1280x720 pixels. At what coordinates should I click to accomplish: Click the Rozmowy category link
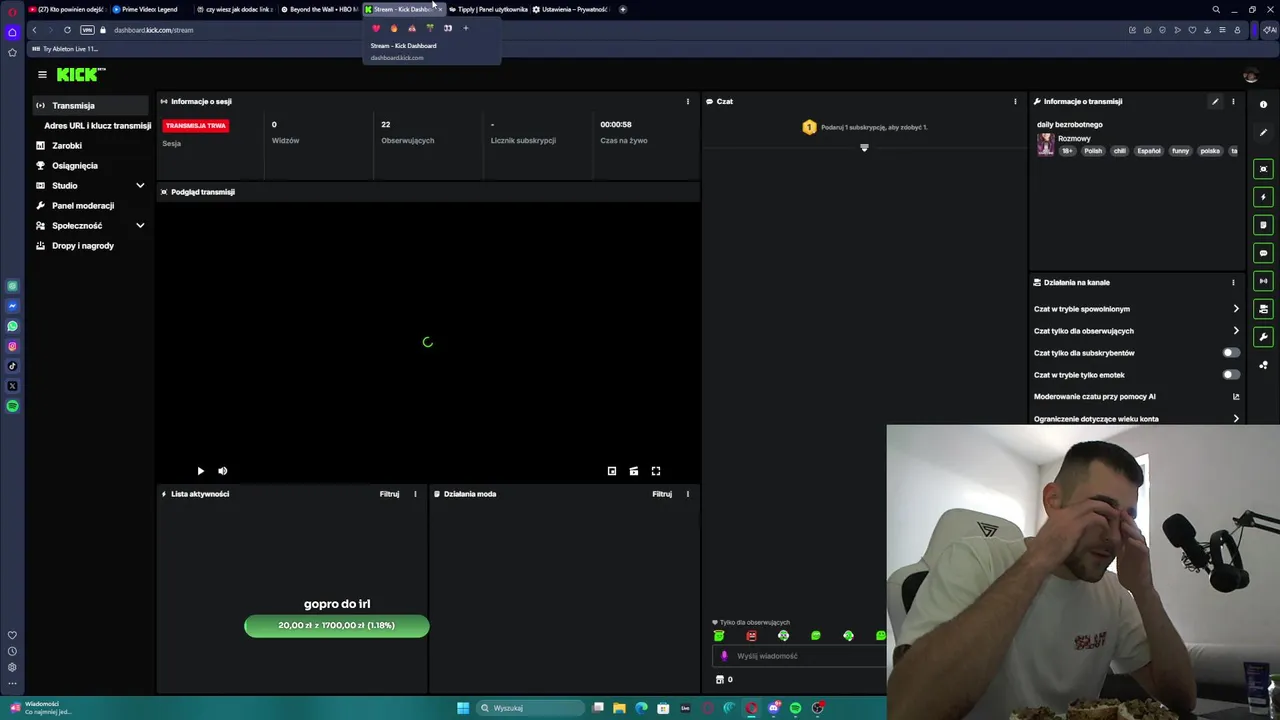click(1074, 139)
